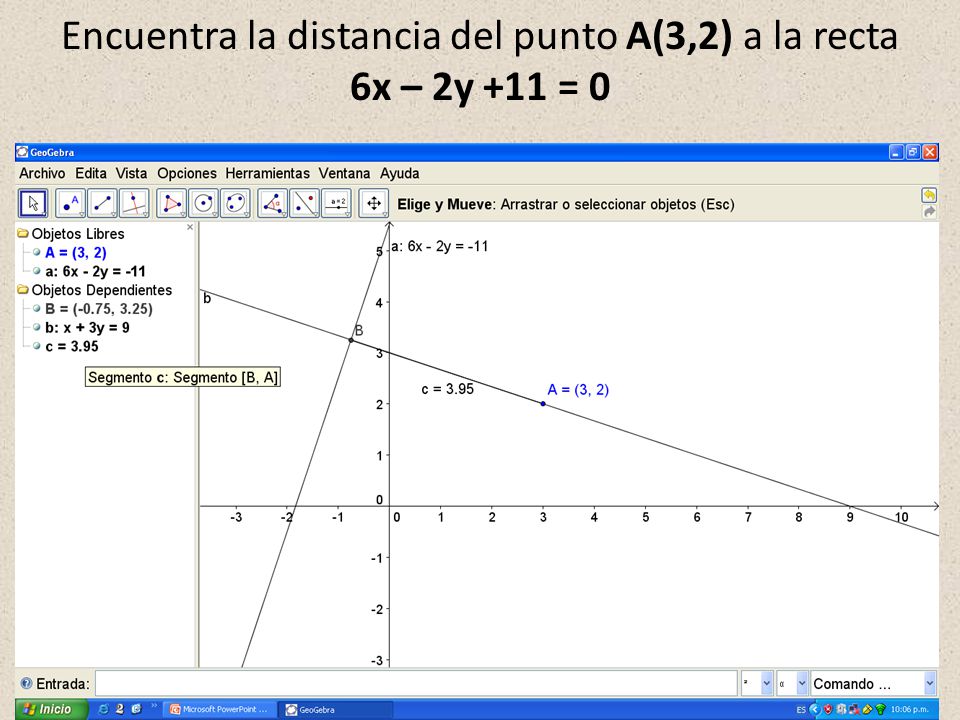Image resolution: width=960 pixels, height=720 pixels.
Task: Select the circle with center tool
Action: pos(203,203)
